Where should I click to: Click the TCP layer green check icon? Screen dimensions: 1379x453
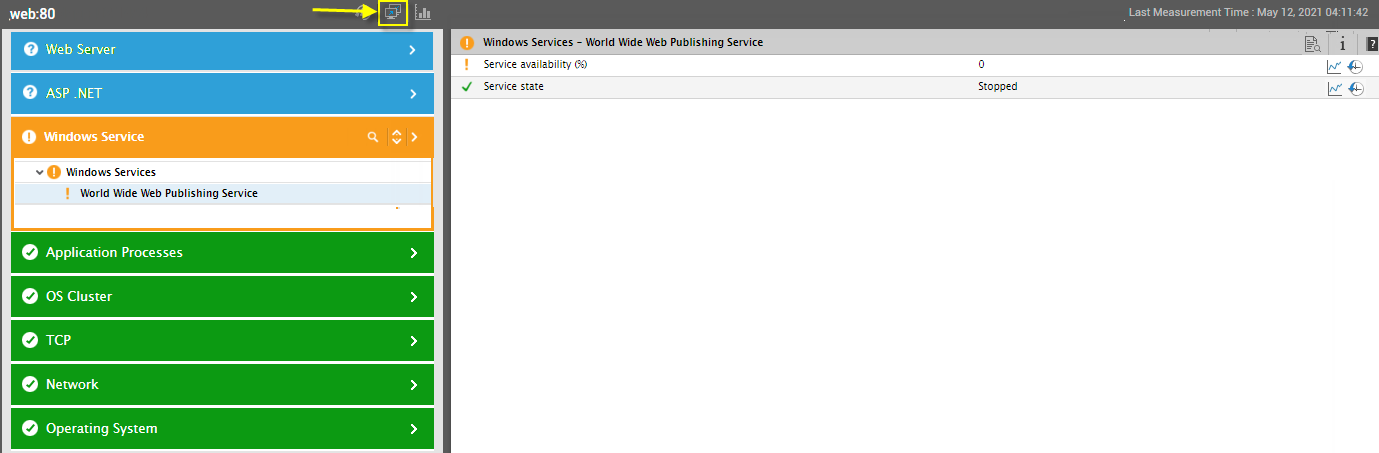point(30,341)
